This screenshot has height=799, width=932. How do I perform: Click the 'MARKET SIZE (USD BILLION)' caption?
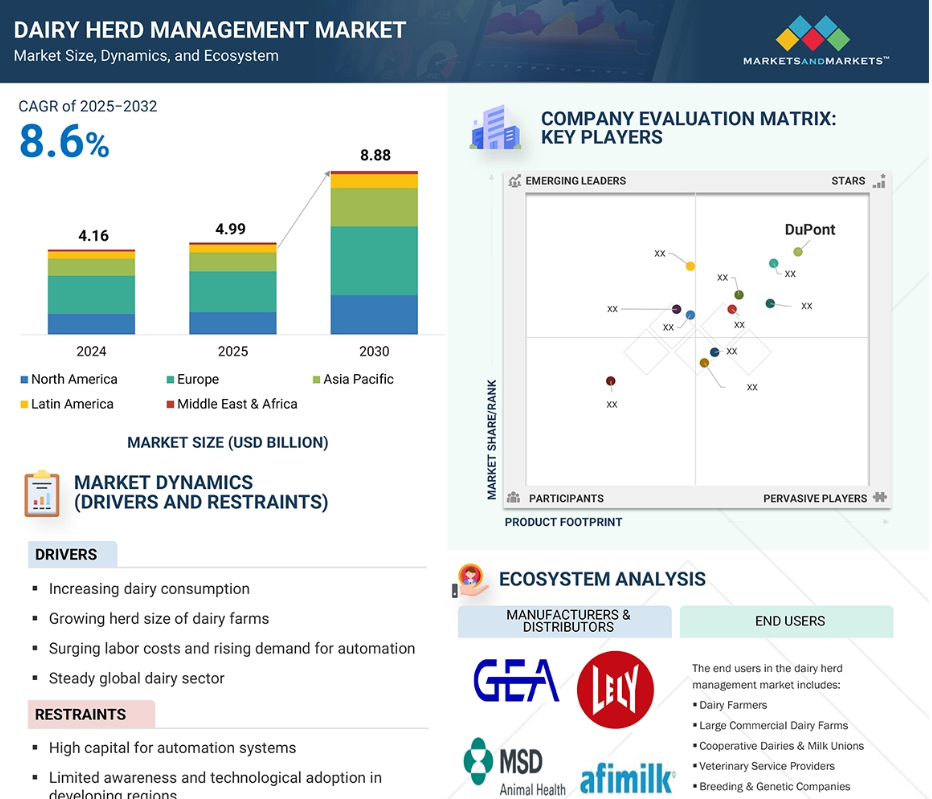click(228, 443)
